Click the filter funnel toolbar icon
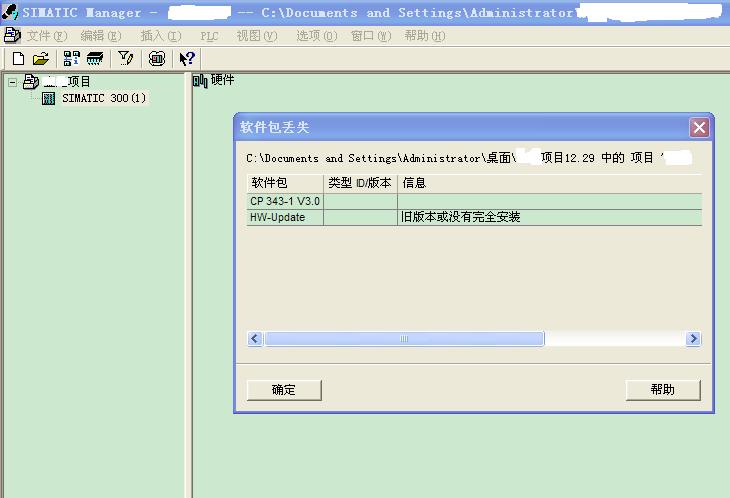 [125, 59]
